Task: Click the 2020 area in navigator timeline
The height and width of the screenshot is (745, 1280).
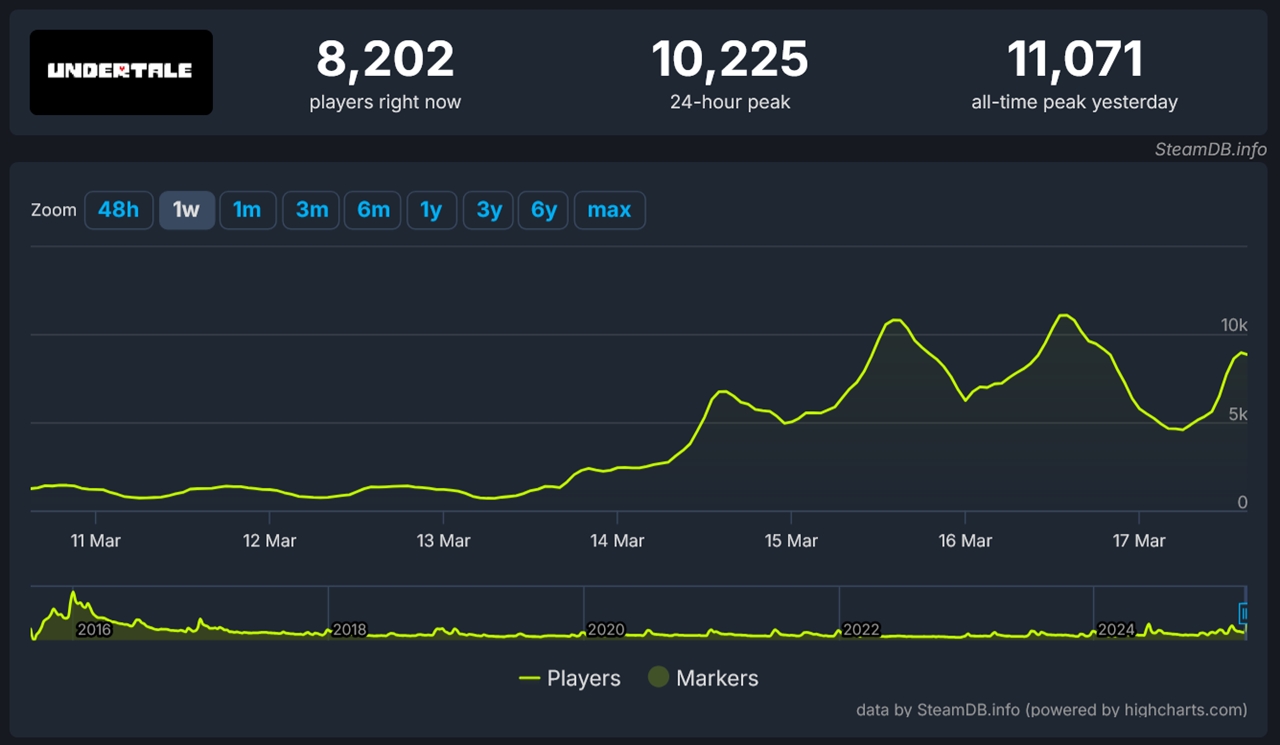Action: 606,630
